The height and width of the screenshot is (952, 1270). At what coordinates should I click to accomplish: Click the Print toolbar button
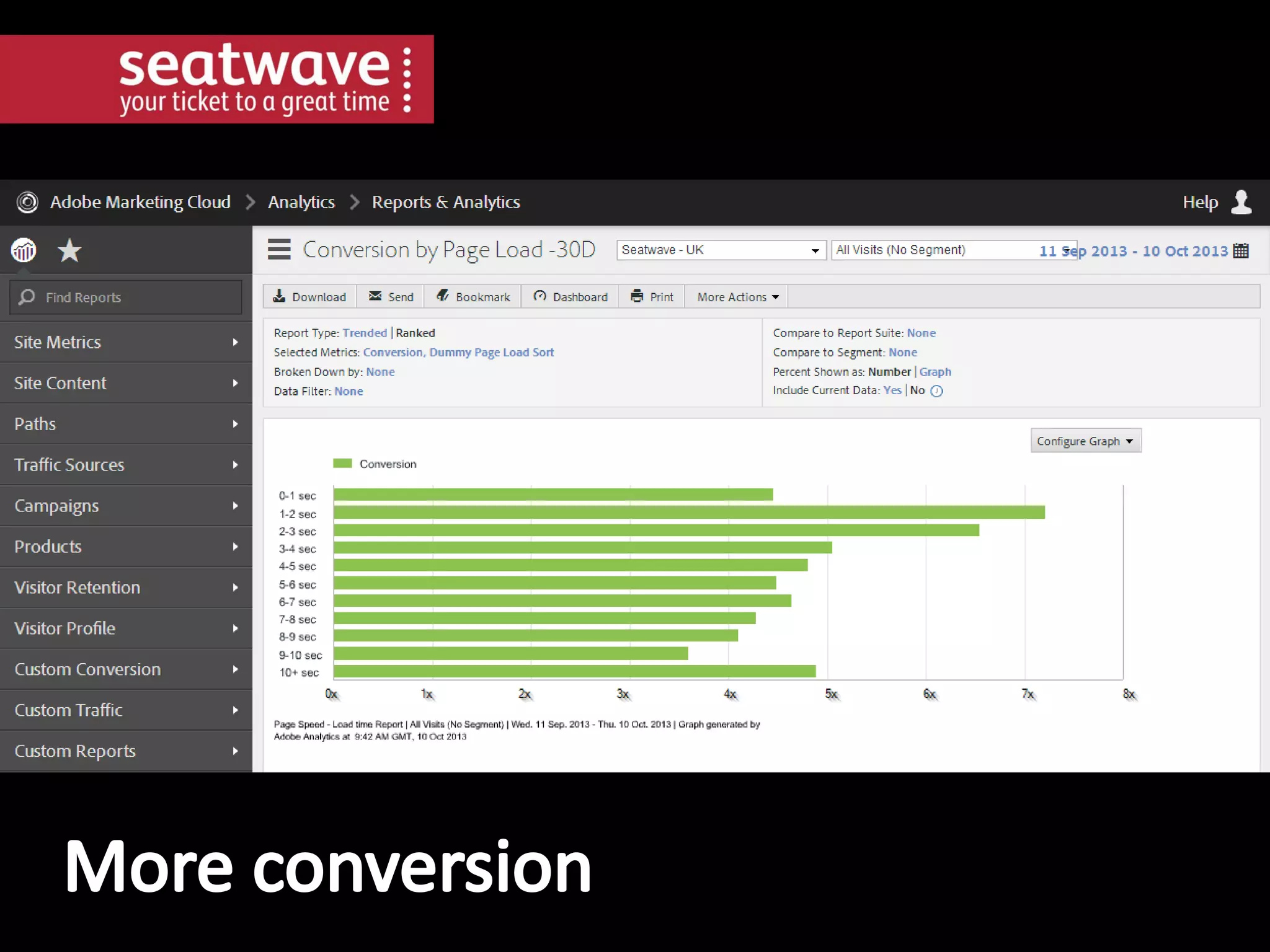[652, 297]
